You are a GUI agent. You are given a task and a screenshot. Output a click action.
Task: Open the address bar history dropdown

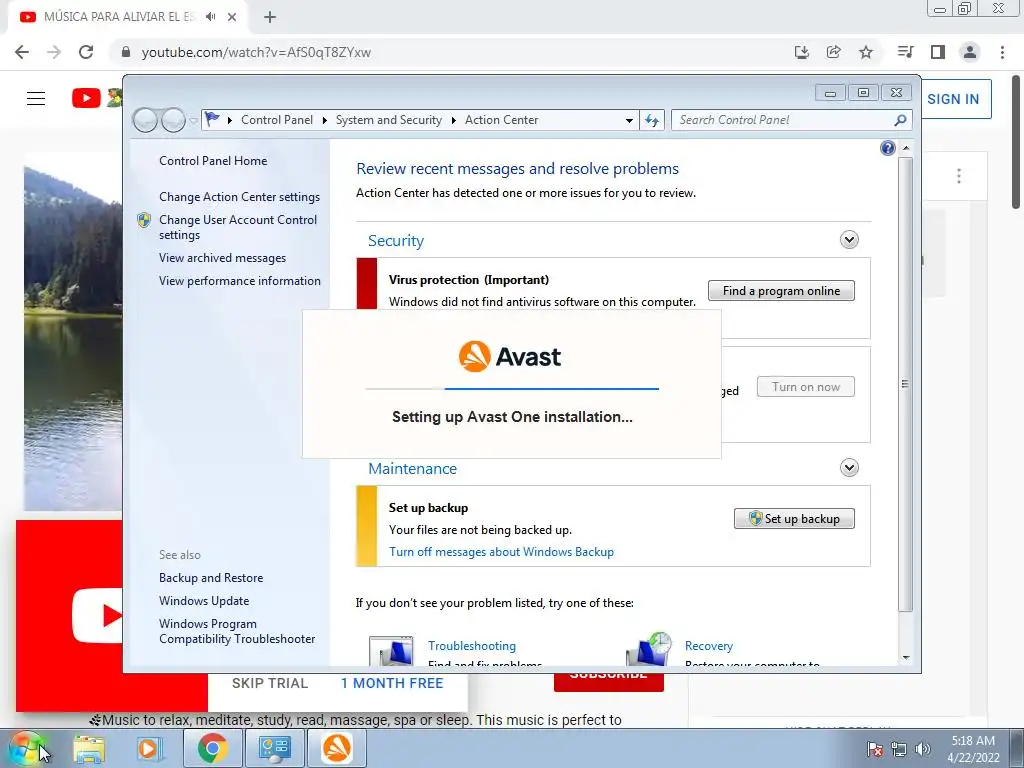[x=629, y=120]
